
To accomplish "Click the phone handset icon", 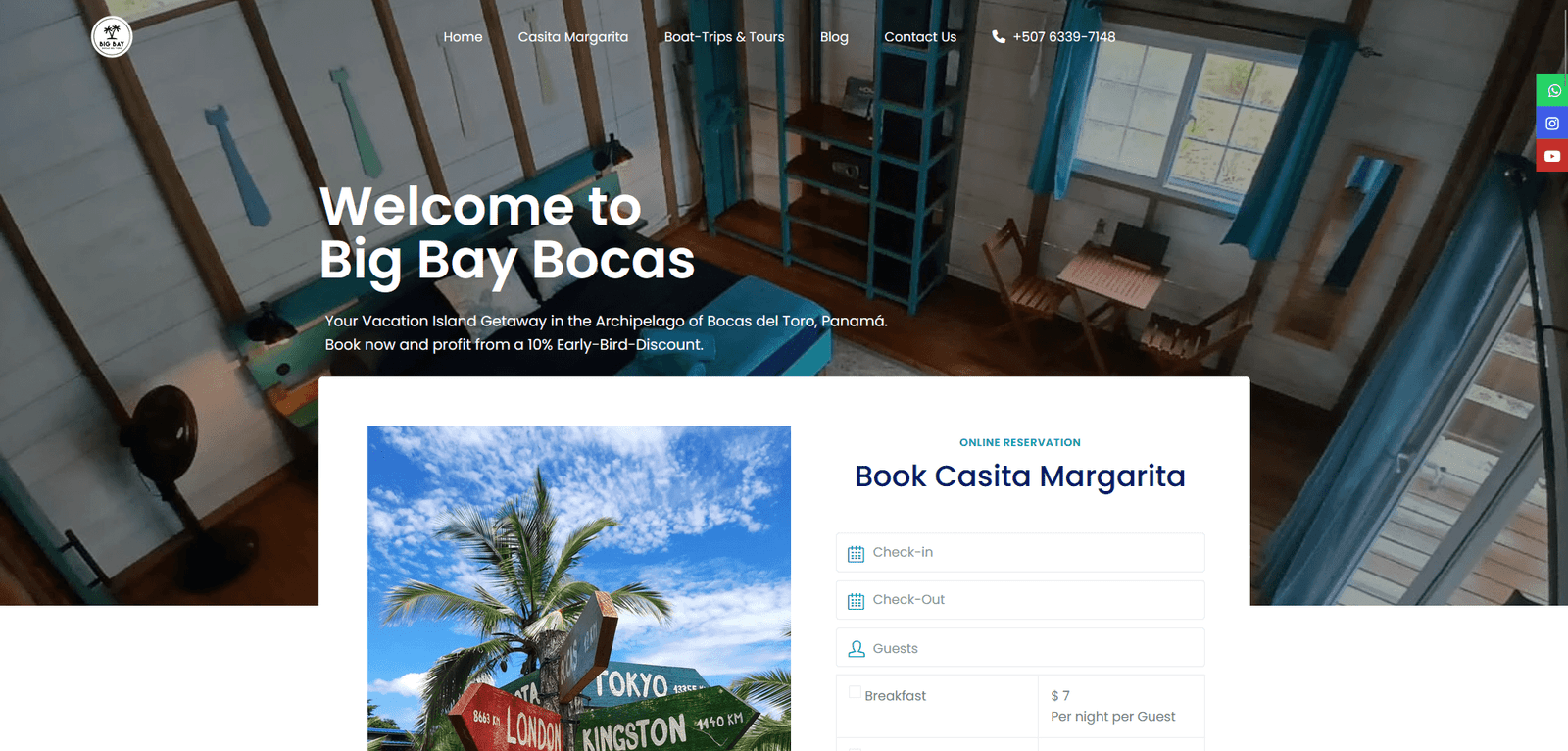I will [999, 36].
